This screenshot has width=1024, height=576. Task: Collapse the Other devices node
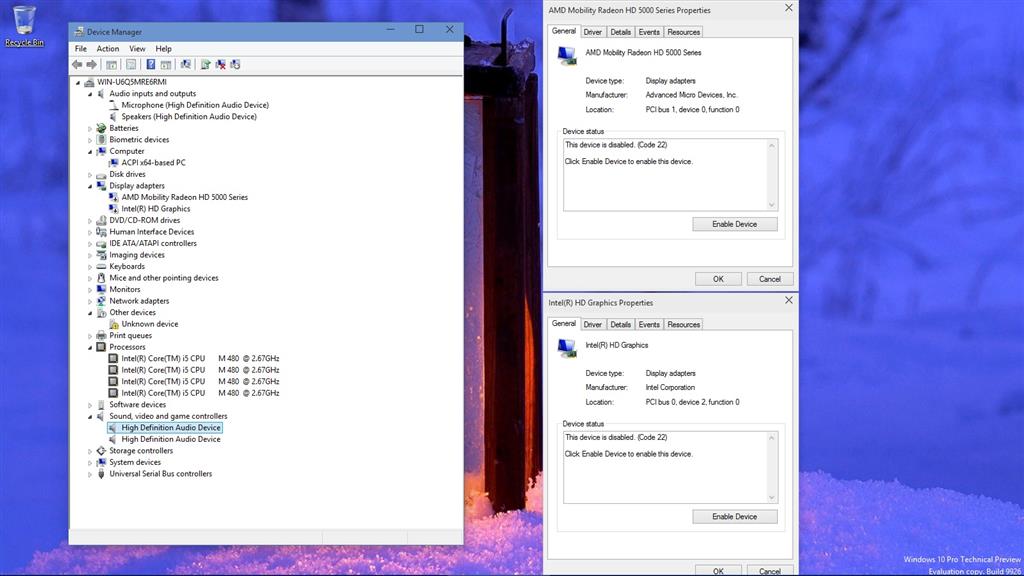(90, 313)
